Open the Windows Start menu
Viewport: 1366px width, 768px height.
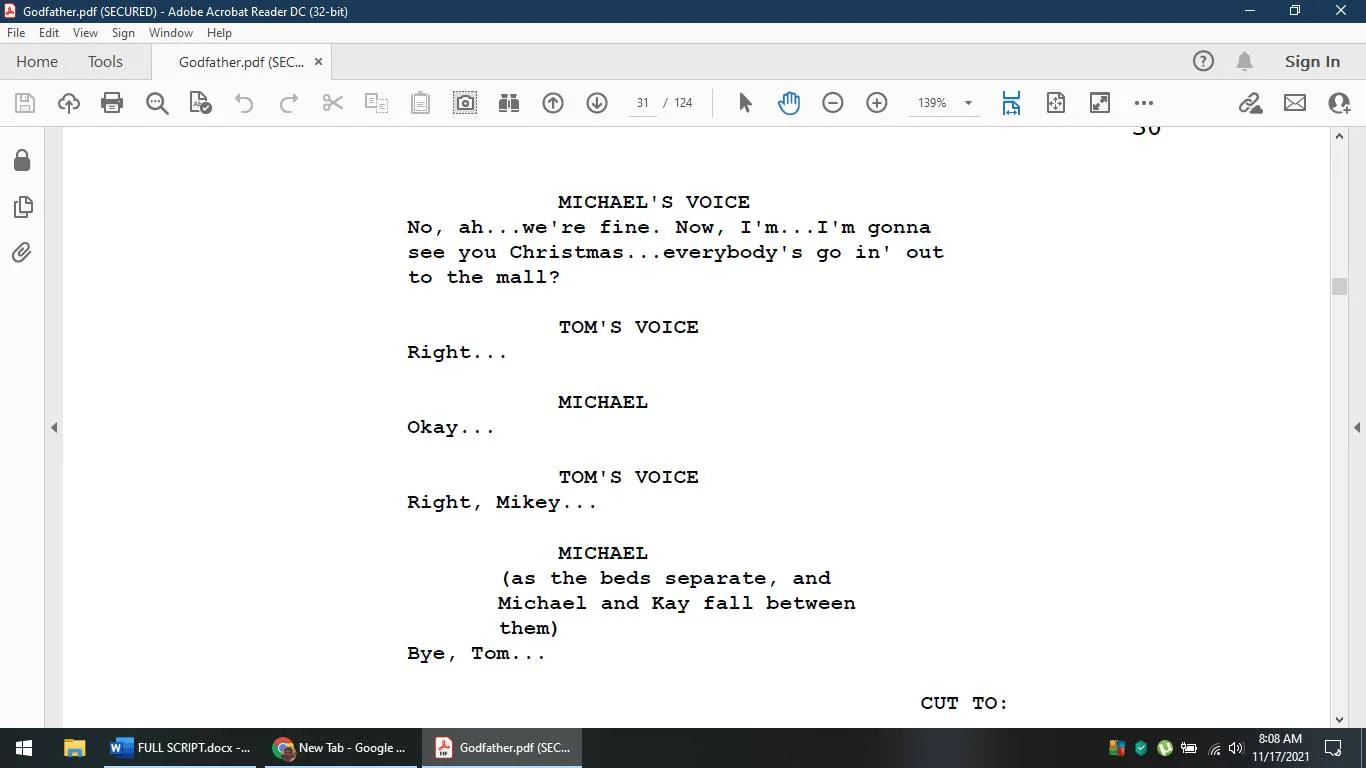tap(24, 748)
